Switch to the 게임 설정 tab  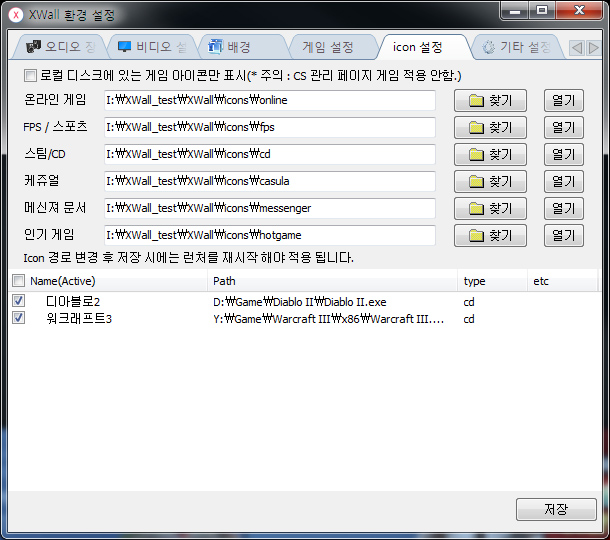click(x=327, y=47)
